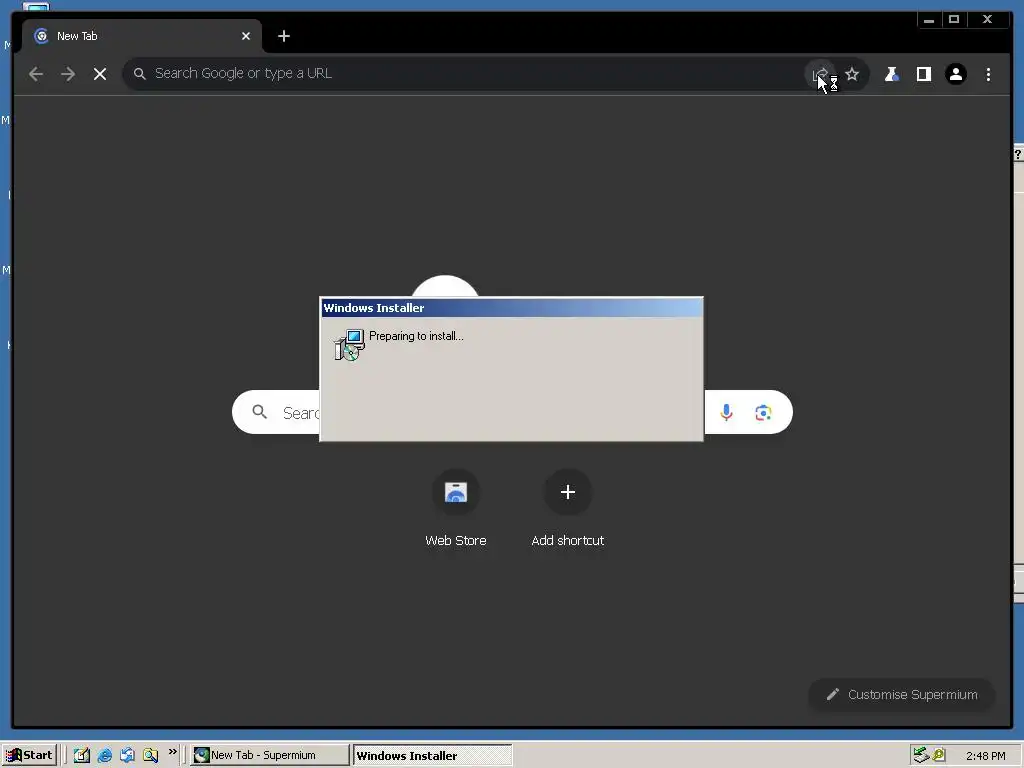
Task: Click the share this page icon
Action: [820, 74]
